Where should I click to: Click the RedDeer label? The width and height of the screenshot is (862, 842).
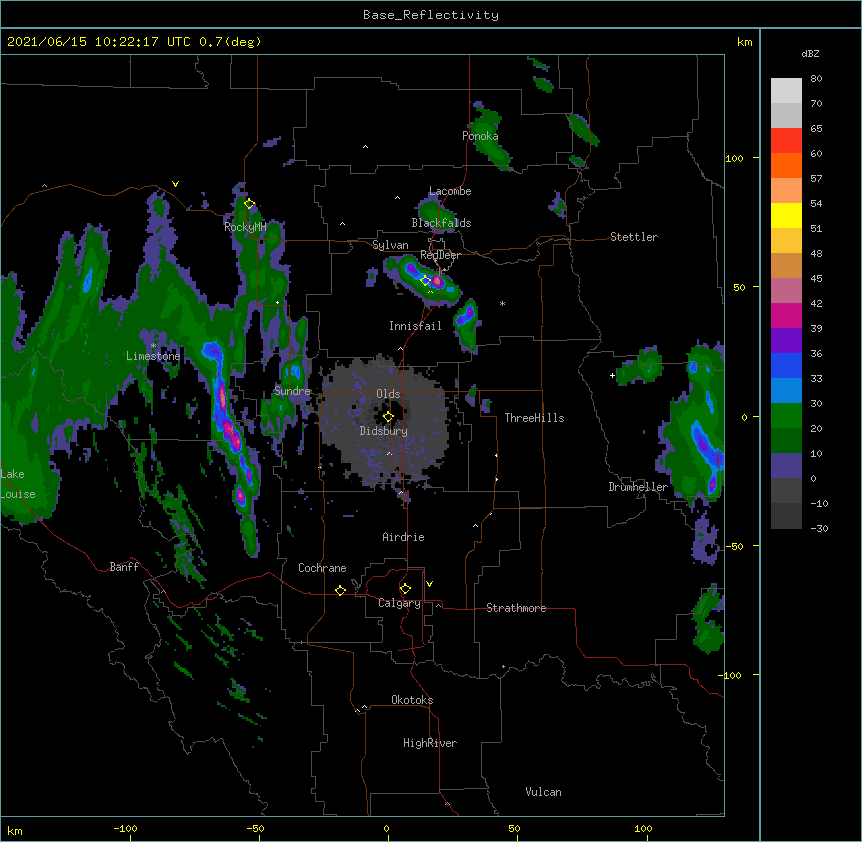pyautogui.click(x=440, y=255)
